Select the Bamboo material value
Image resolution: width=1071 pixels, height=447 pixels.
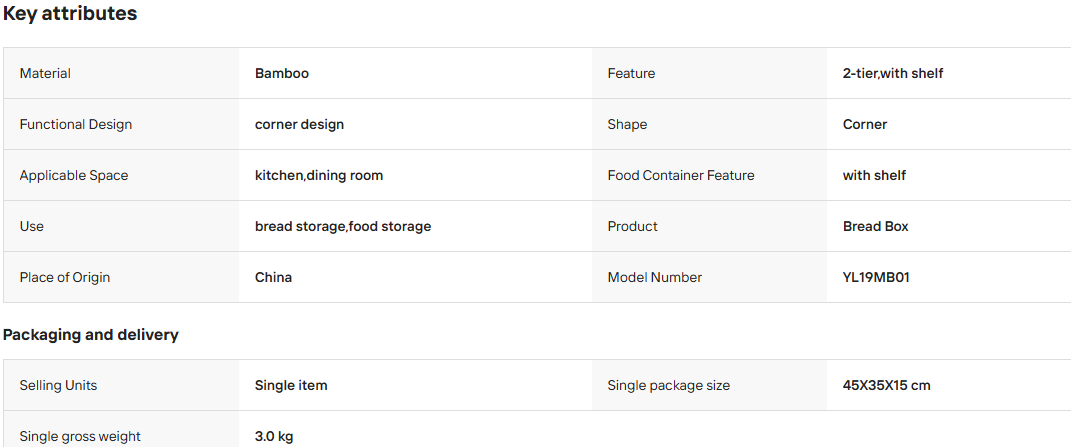click(281, 73)
